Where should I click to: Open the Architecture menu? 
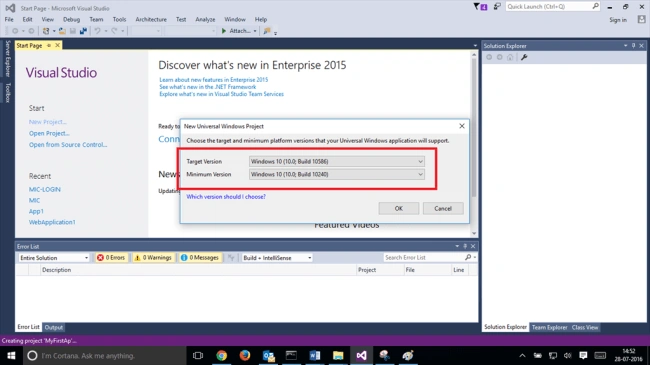tap(151, 19)
